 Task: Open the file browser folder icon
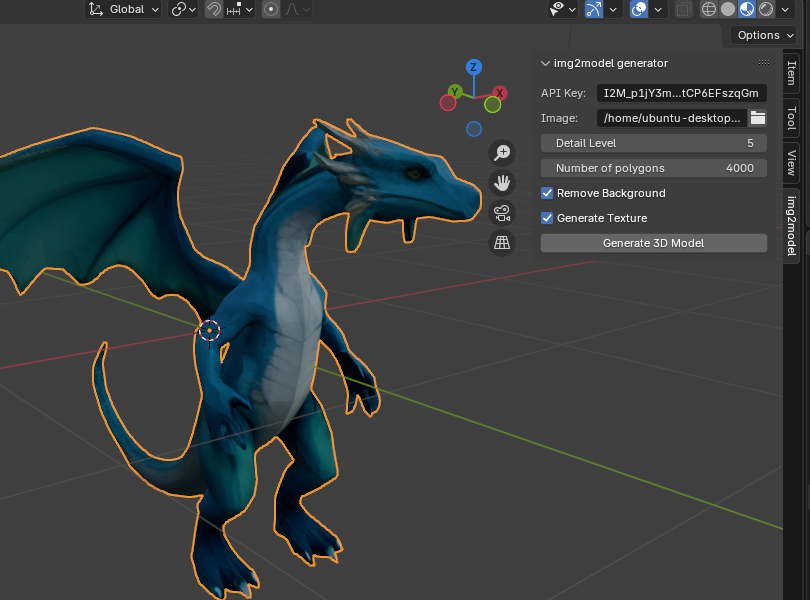tap(758, 118)
